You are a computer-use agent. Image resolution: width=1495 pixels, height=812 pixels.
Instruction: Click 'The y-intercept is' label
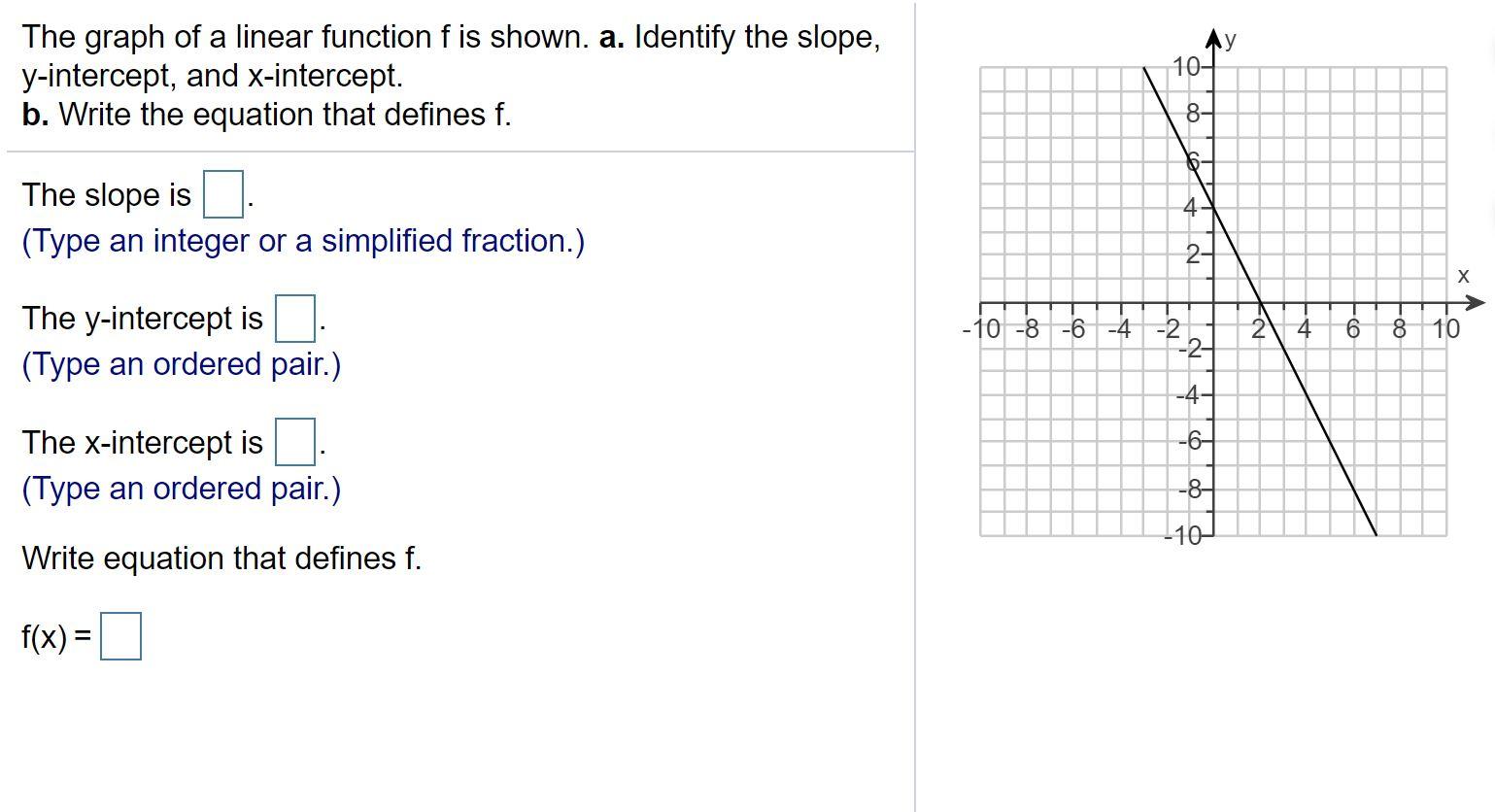(x=141, y=318)
